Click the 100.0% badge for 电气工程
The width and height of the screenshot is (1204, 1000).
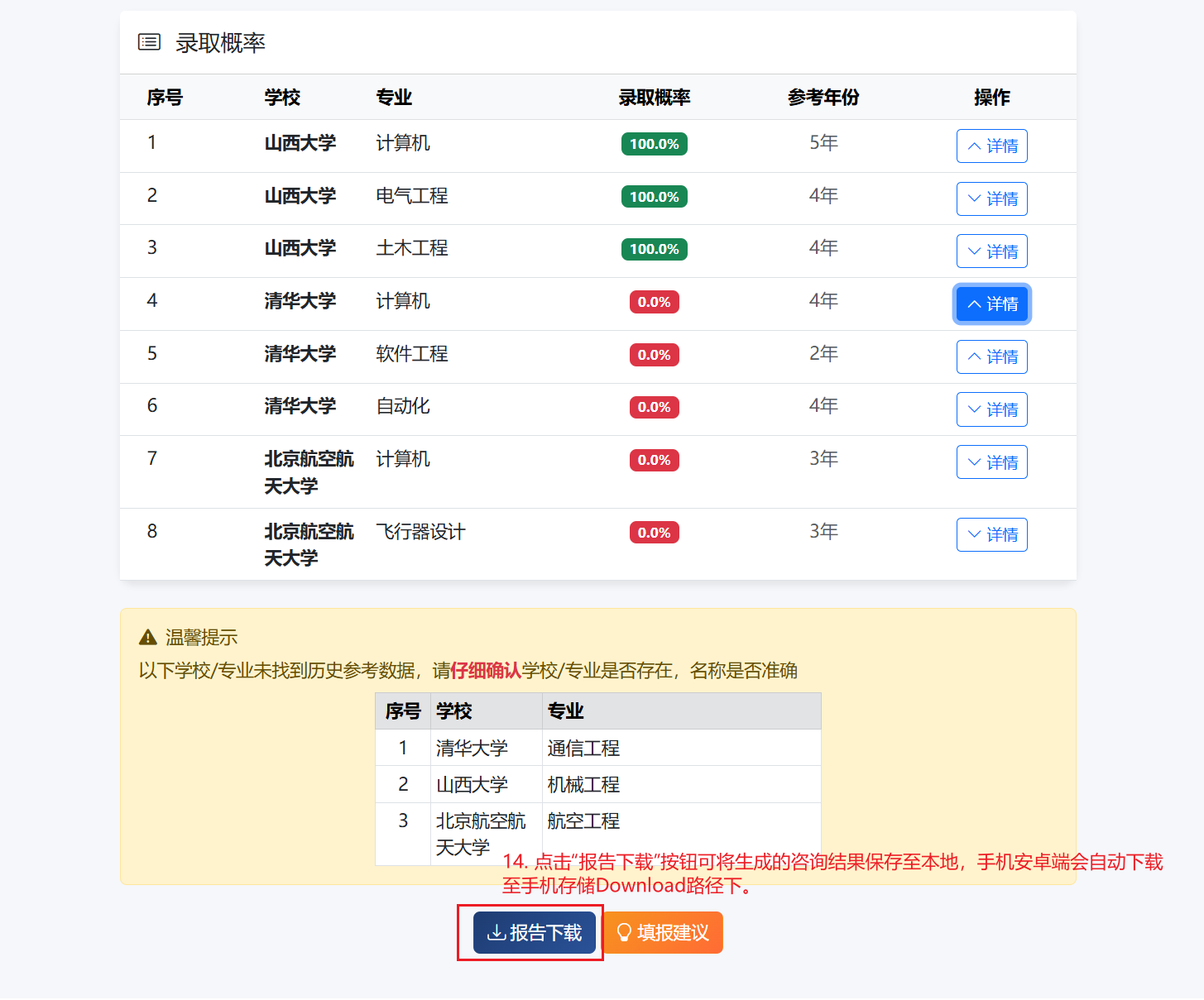[x=655, y=197]
